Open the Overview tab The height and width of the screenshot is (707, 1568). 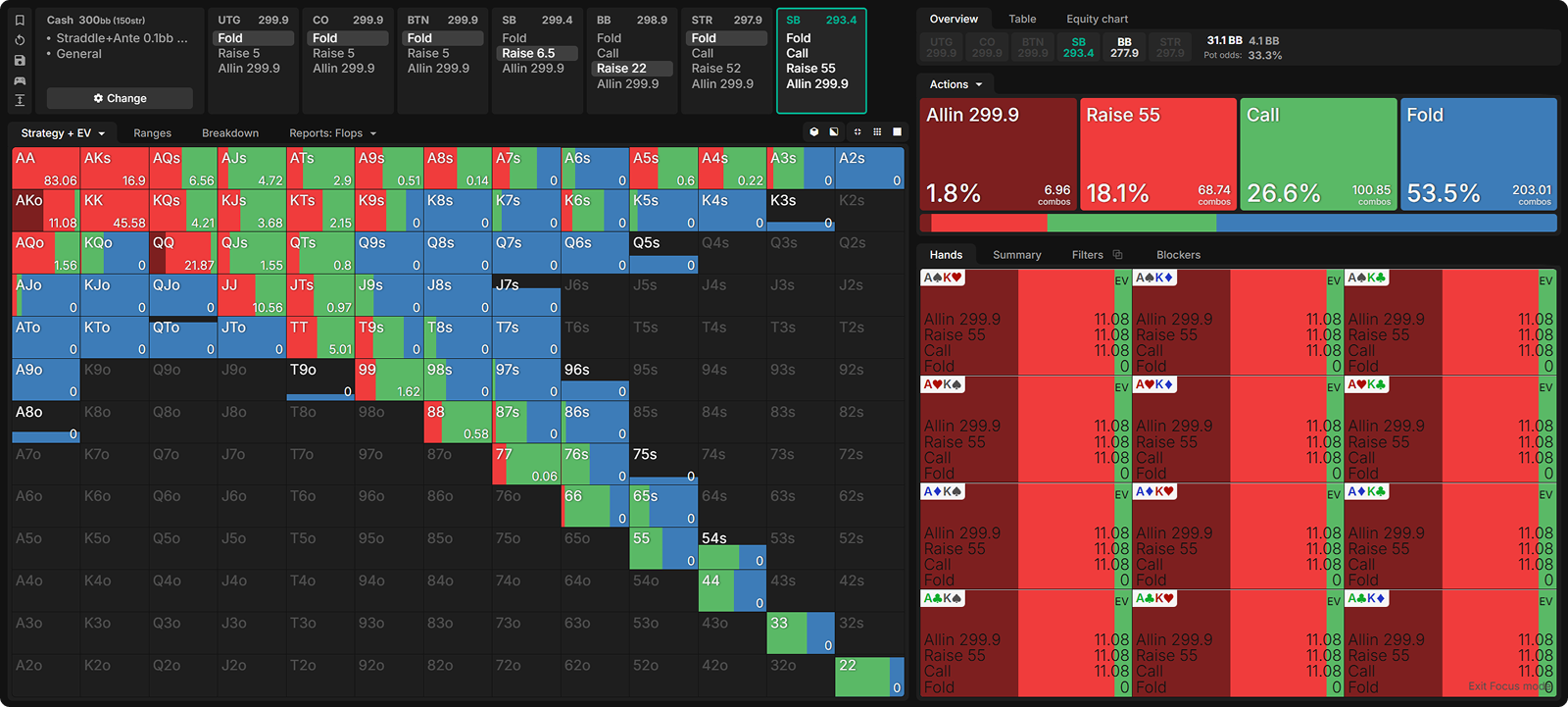pyautogui.click(x=954, y=19)
